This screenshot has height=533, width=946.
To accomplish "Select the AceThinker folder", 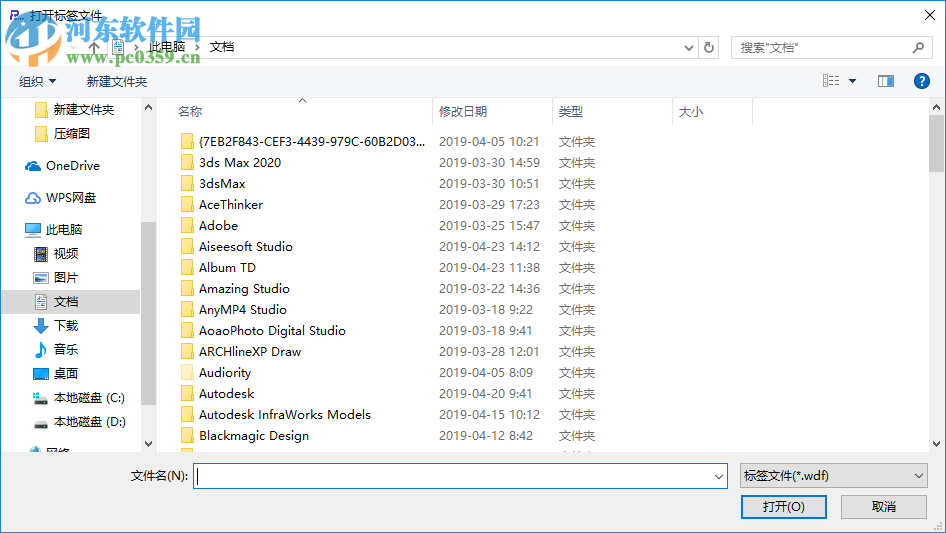I will click(x=221, y=205).
